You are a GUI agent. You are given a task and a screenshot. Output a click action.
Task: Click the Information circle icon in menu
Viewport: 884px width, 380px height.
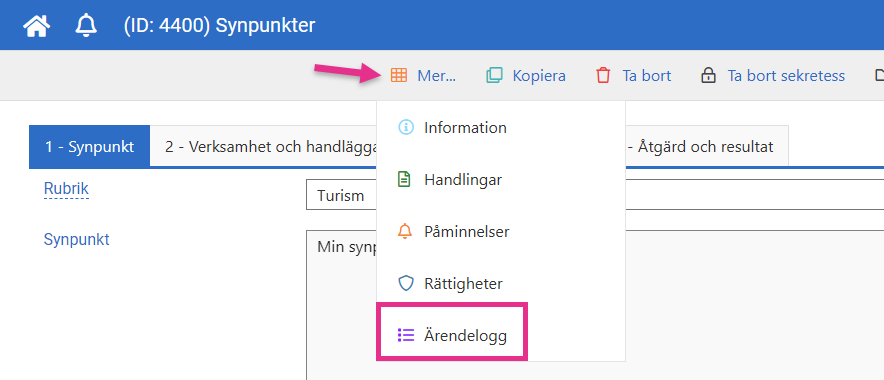tap(405, 127)
